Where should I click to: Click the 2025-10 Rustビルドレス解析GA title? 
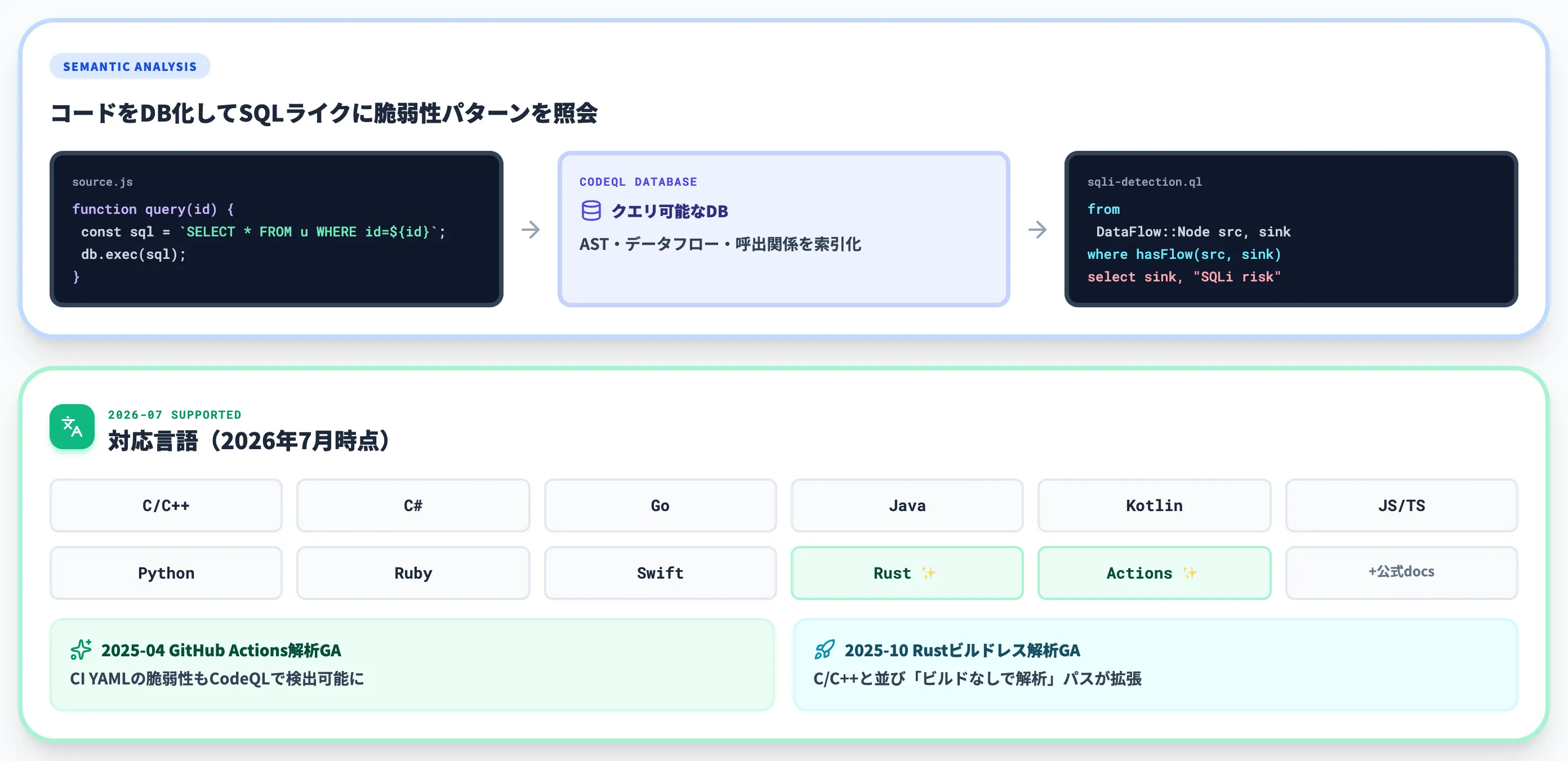coord(963,650)
